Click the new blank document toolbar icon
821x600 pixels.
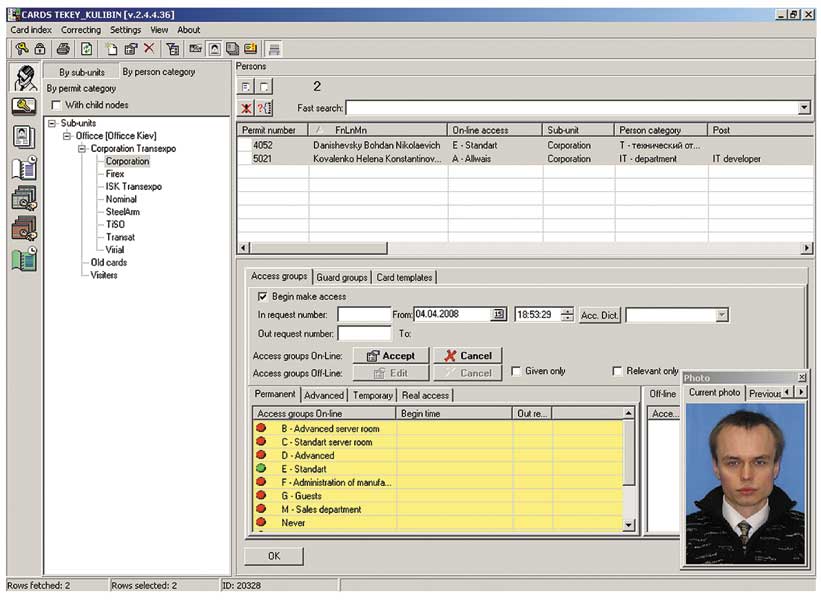(111, 48)
